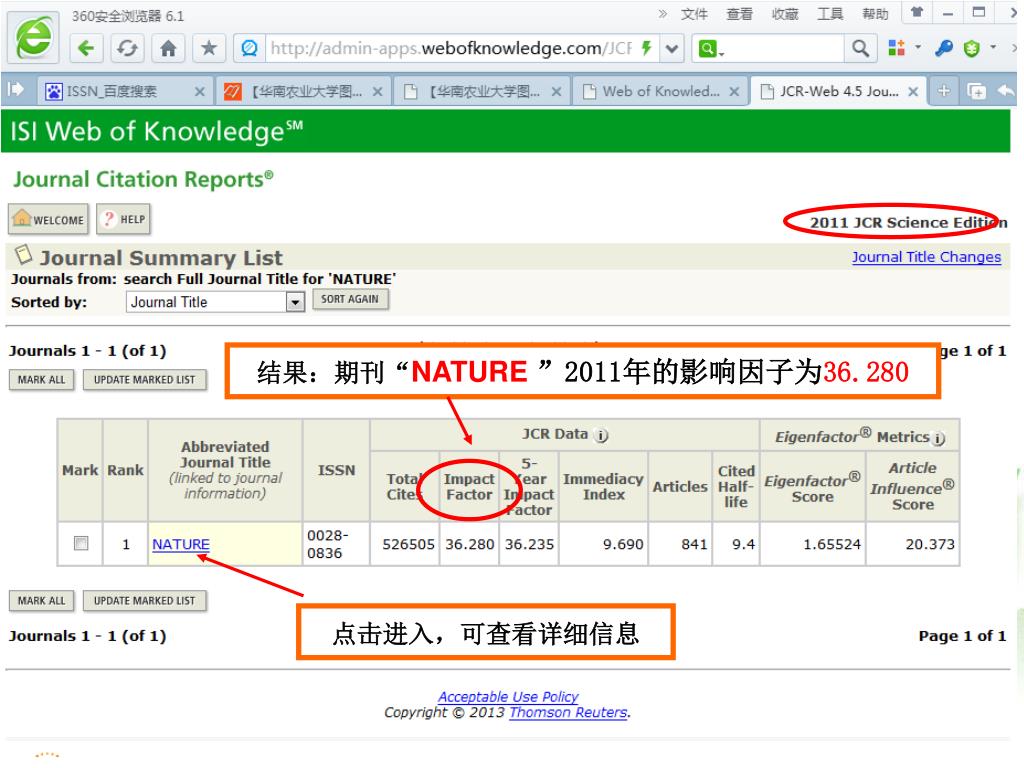Screen dimensions: 1024x768
Task: Open the Journal Title Changes link
Action: point(926,257)
